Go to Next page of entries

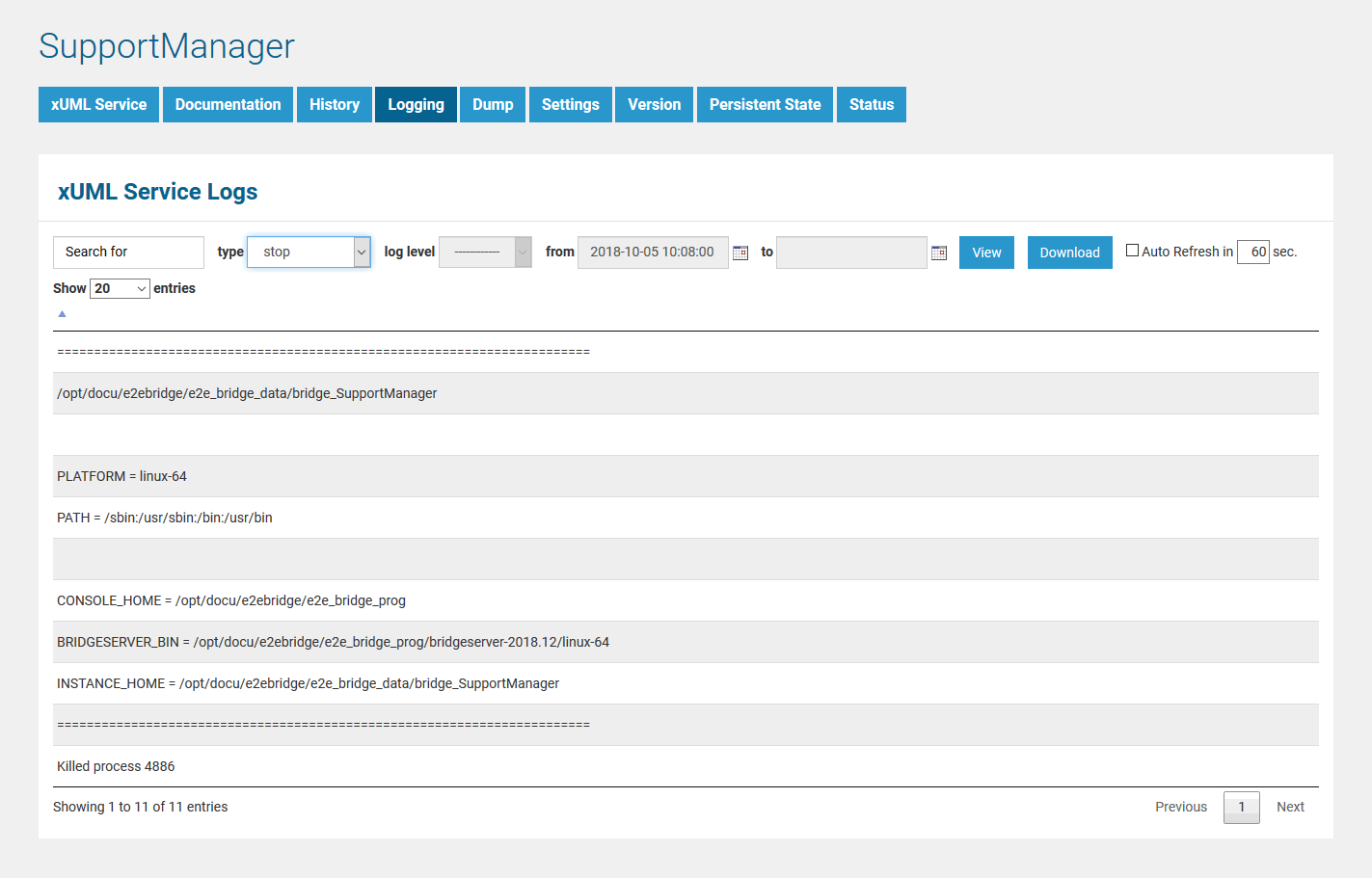click(x=1290, y=808)
